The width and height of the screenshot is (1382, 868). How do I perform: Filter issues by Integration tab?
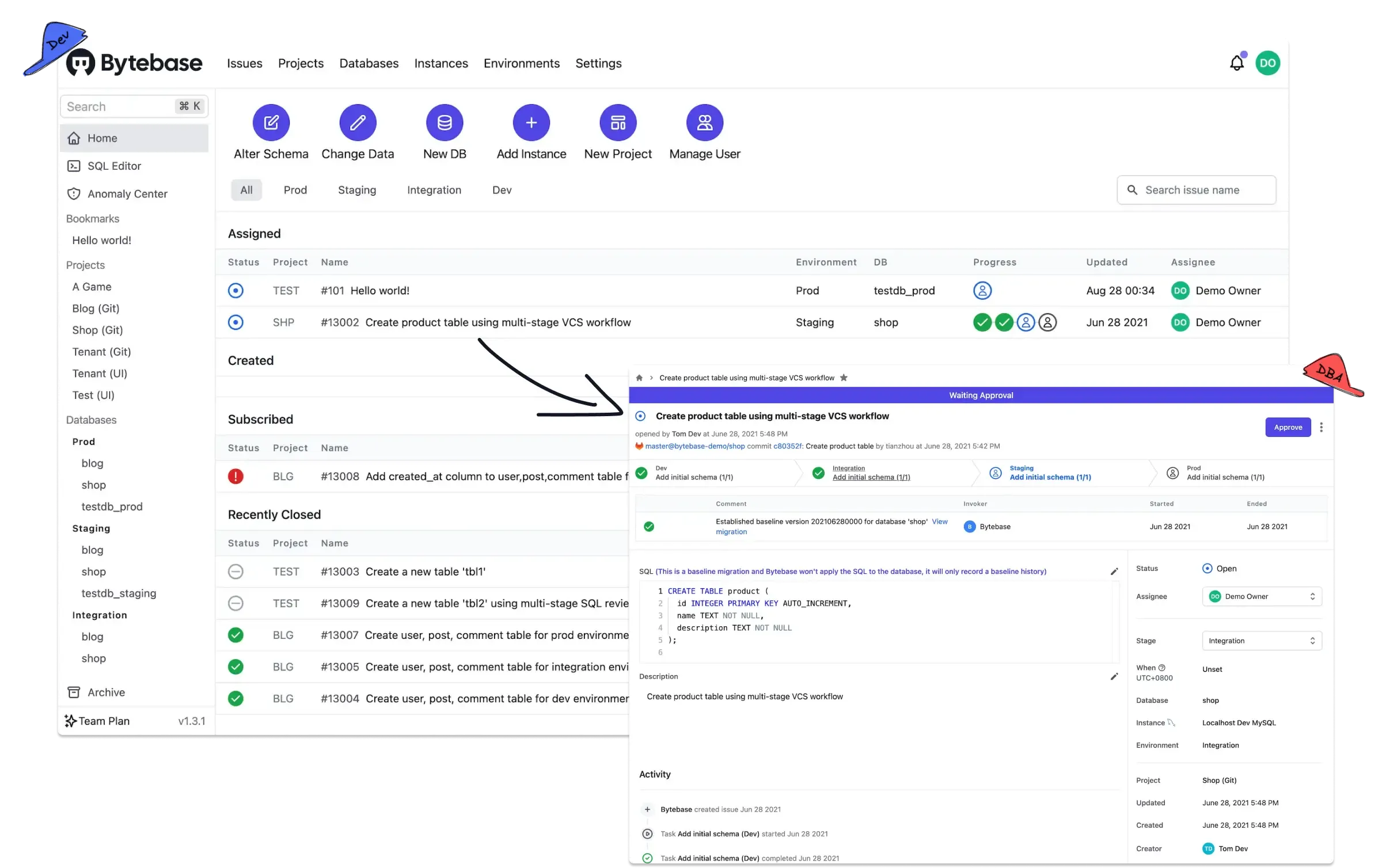(x=434, y=190)
